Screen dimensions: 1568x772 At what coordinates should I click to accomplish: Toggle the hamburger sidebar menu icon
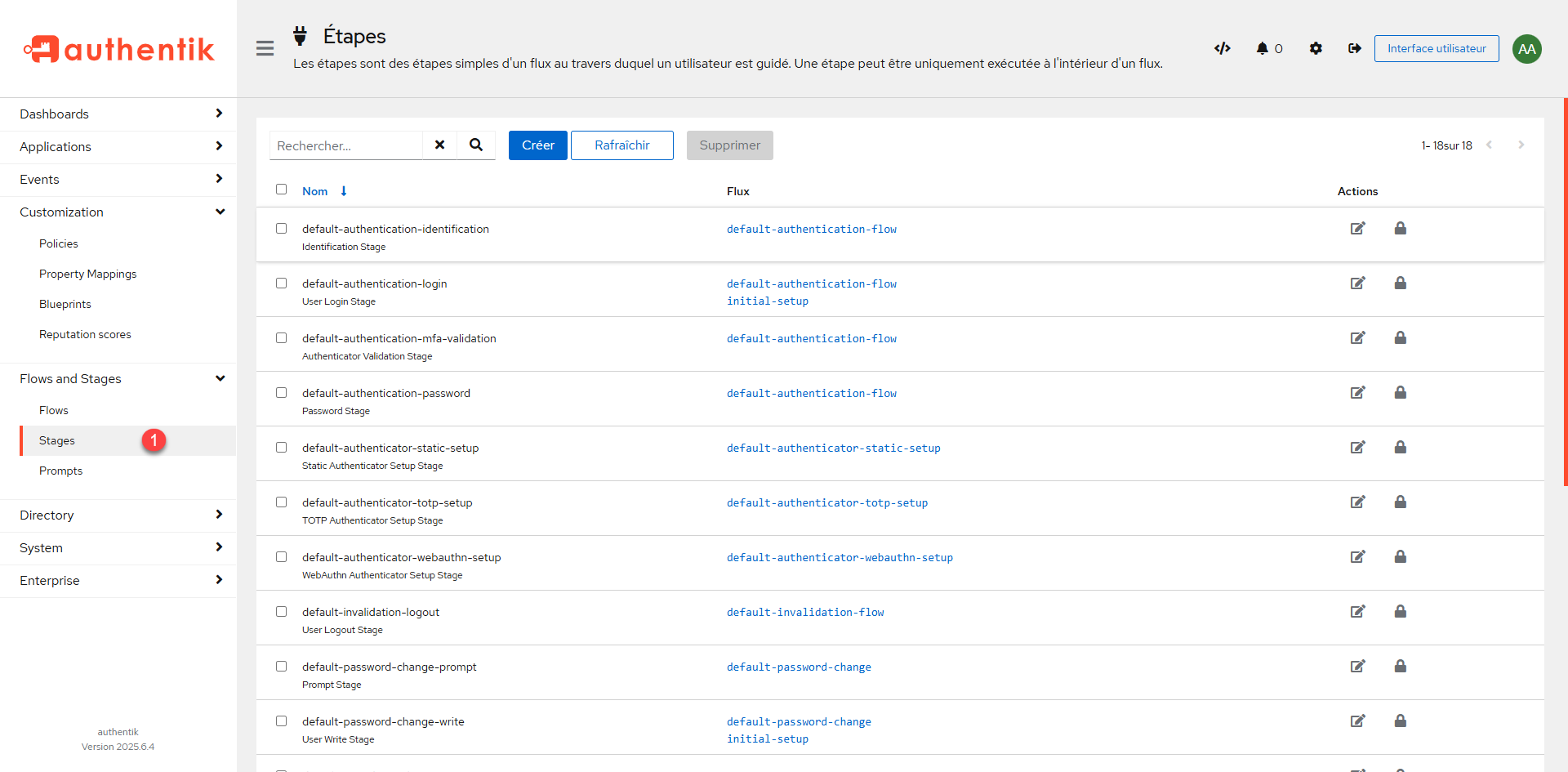point(265,49)
